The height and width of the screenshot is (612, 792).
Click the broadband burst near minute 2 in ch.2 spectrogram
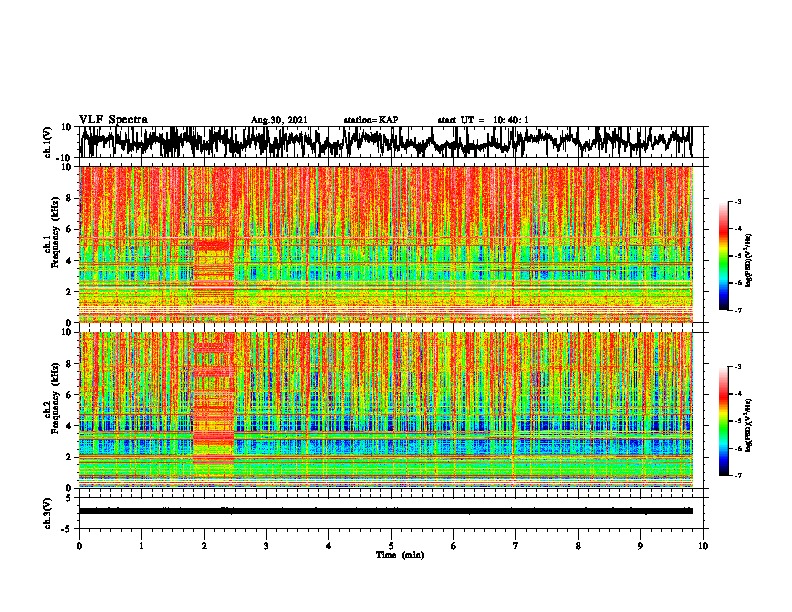click(213, 401)
